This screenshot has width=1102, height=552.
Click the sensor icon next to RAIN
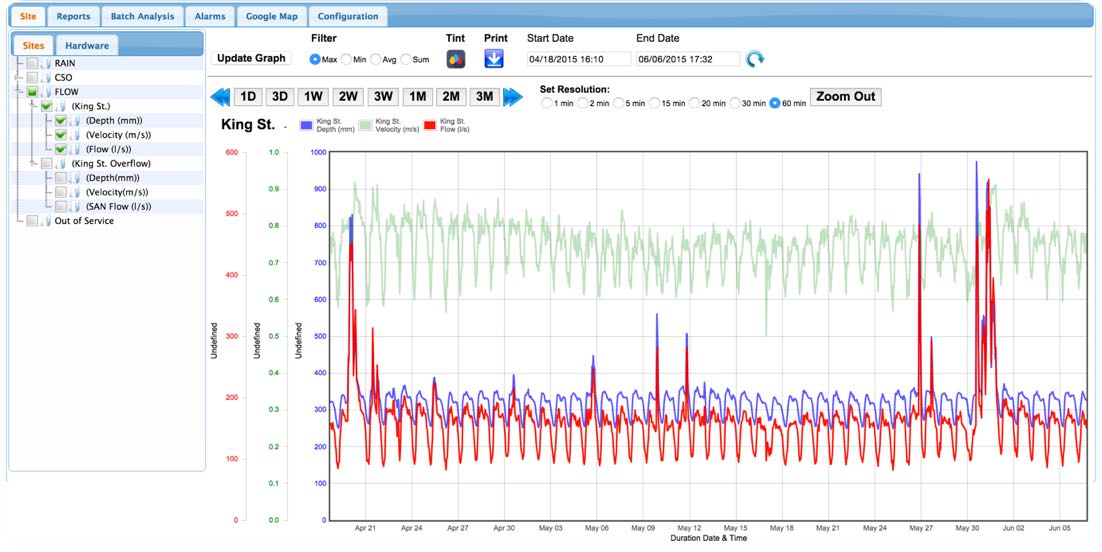[x=46, y=63]
